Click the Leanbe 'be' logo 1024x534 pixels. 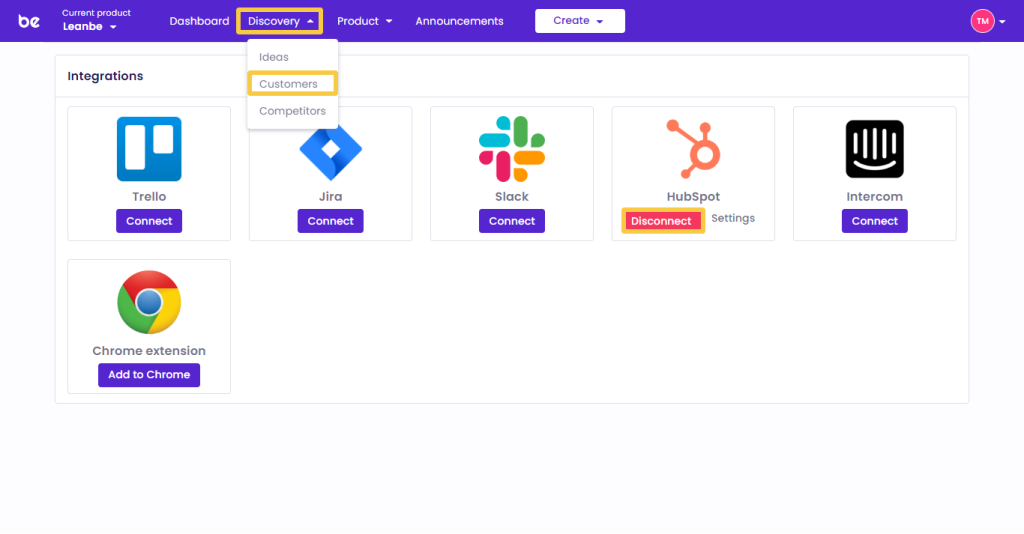point(29,21)
